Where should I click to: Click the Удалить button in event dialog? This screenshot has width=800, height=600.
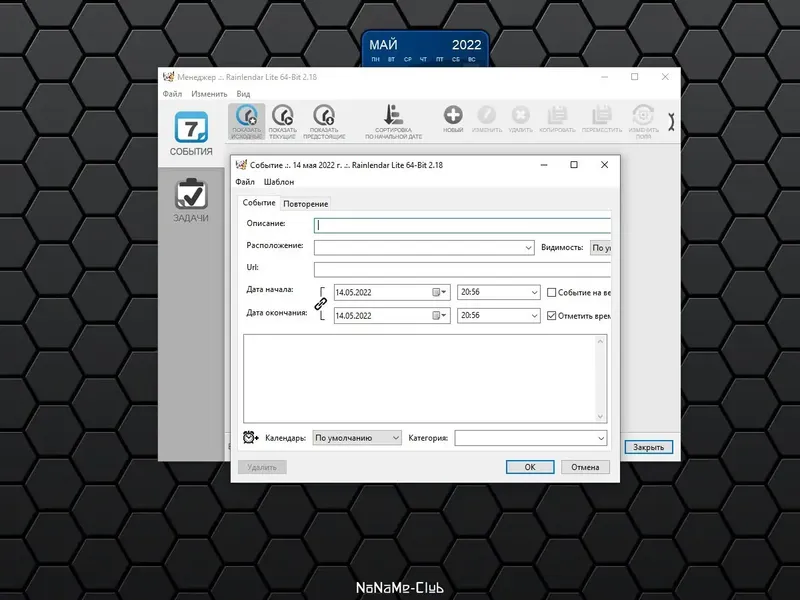tap(262, 467)
